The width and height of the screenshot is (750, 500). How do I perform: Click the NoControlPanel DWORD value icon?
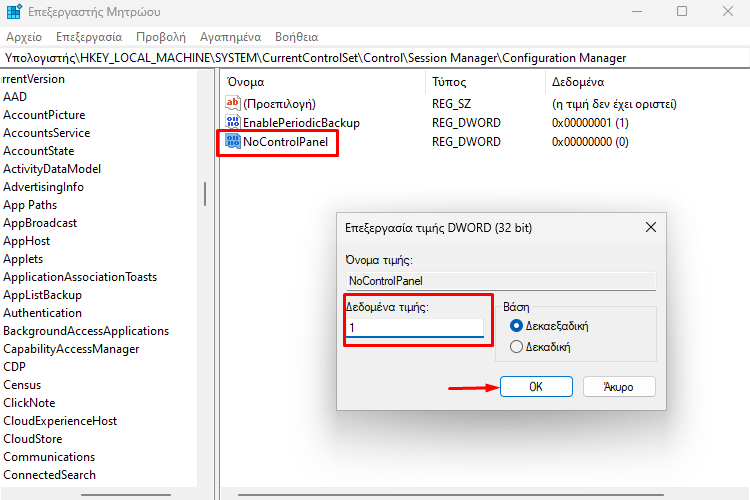click(232, 141)
